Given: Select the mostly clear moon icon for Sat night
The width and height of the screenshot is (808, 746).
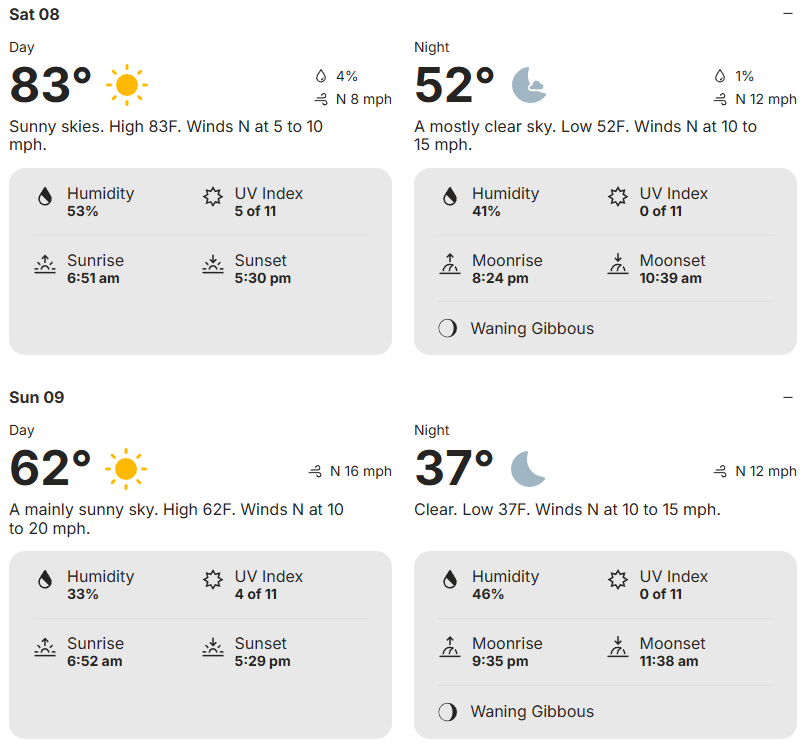Looking at the screenshot, I should click(x=529, y=86).
